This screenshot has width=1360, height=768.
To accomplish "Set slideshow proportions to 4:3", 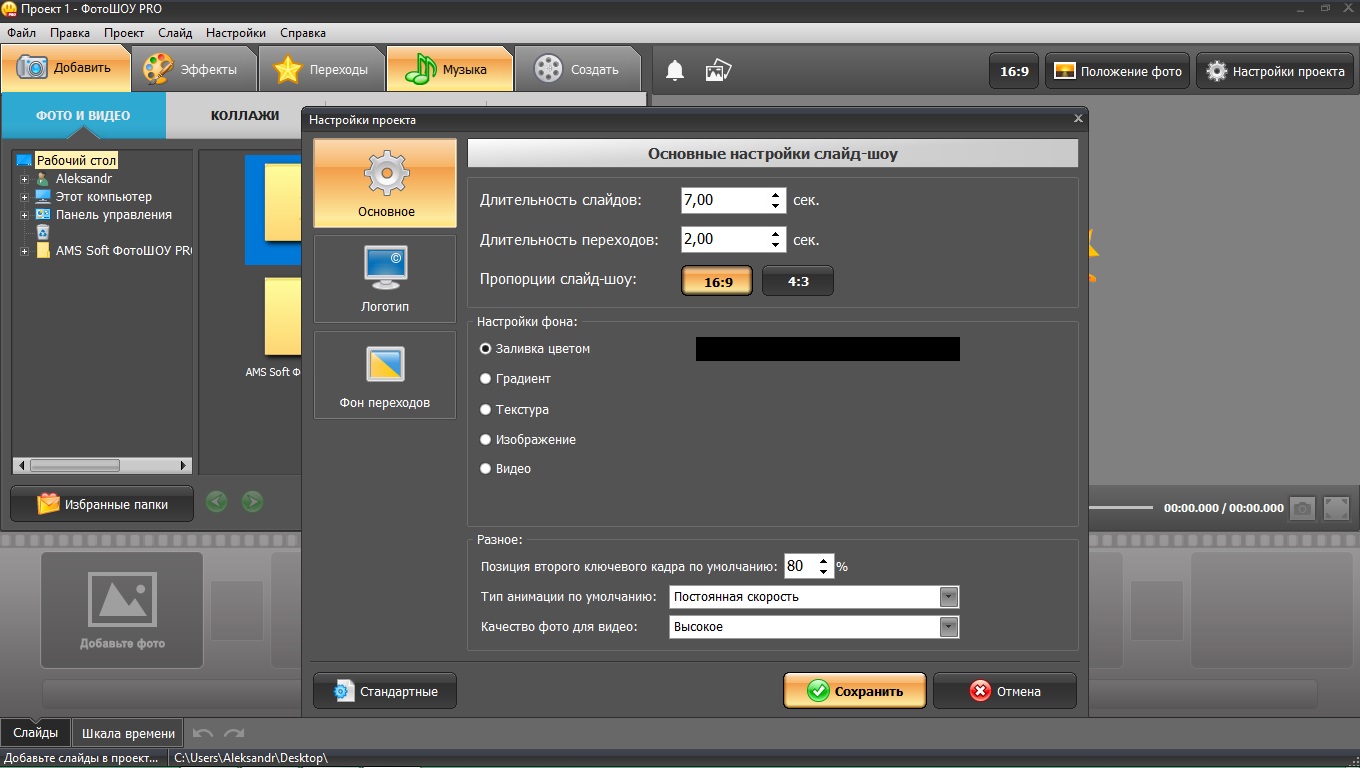I will pyautogui.click(x=798, y=282).
